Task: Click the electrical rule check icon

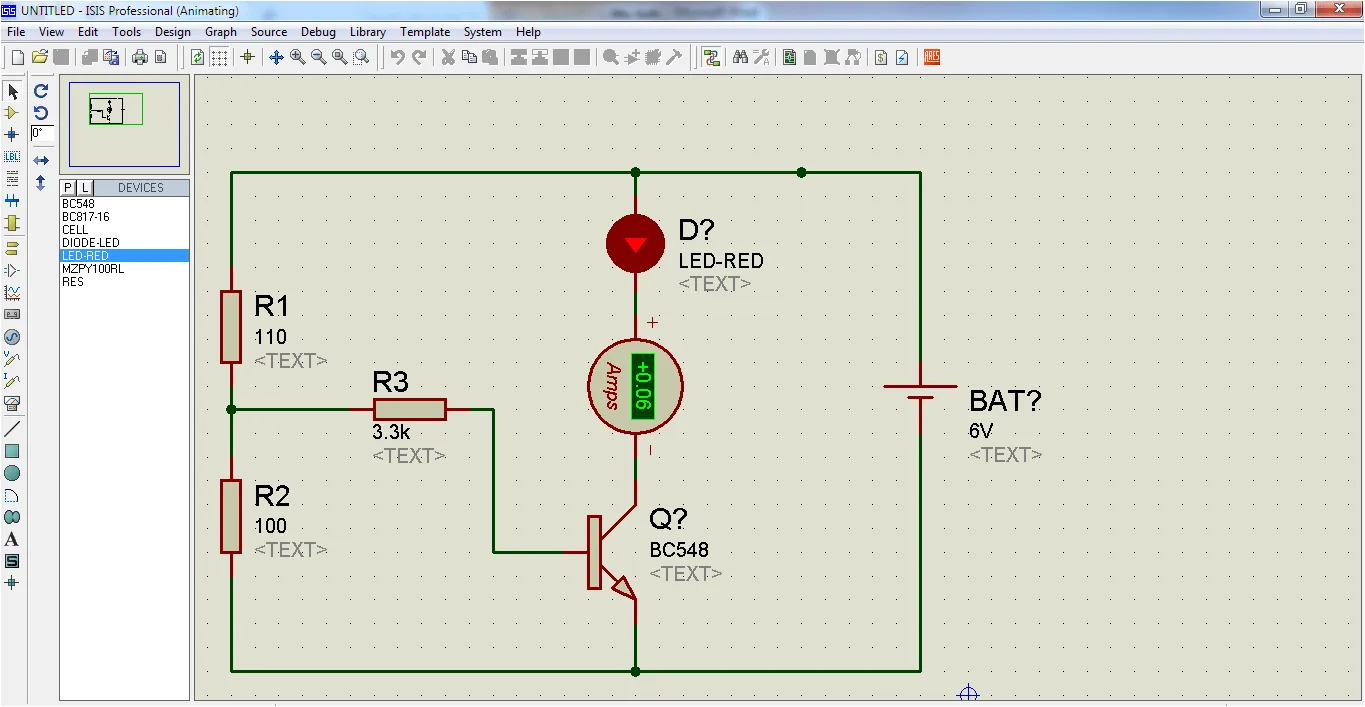Action: (902, 57)
